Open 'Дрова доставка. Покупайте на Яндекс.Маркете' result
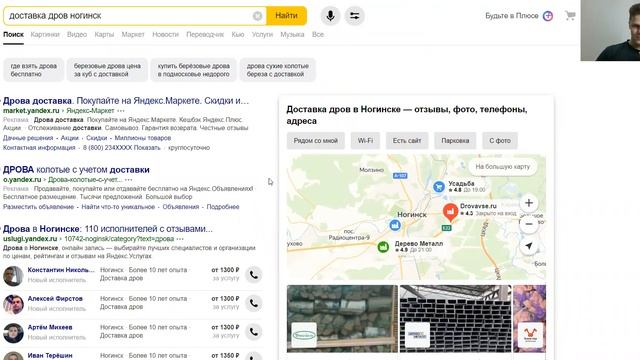This screenshot has height=360, width=640. pyautogui.click(x=126, y=101)
